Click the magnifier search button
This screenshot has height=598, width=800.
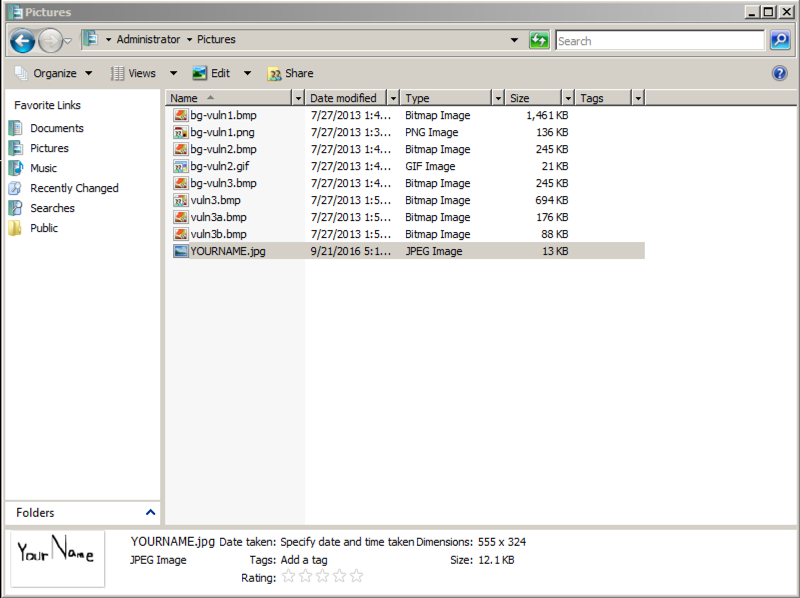click(x=780, y=40)
